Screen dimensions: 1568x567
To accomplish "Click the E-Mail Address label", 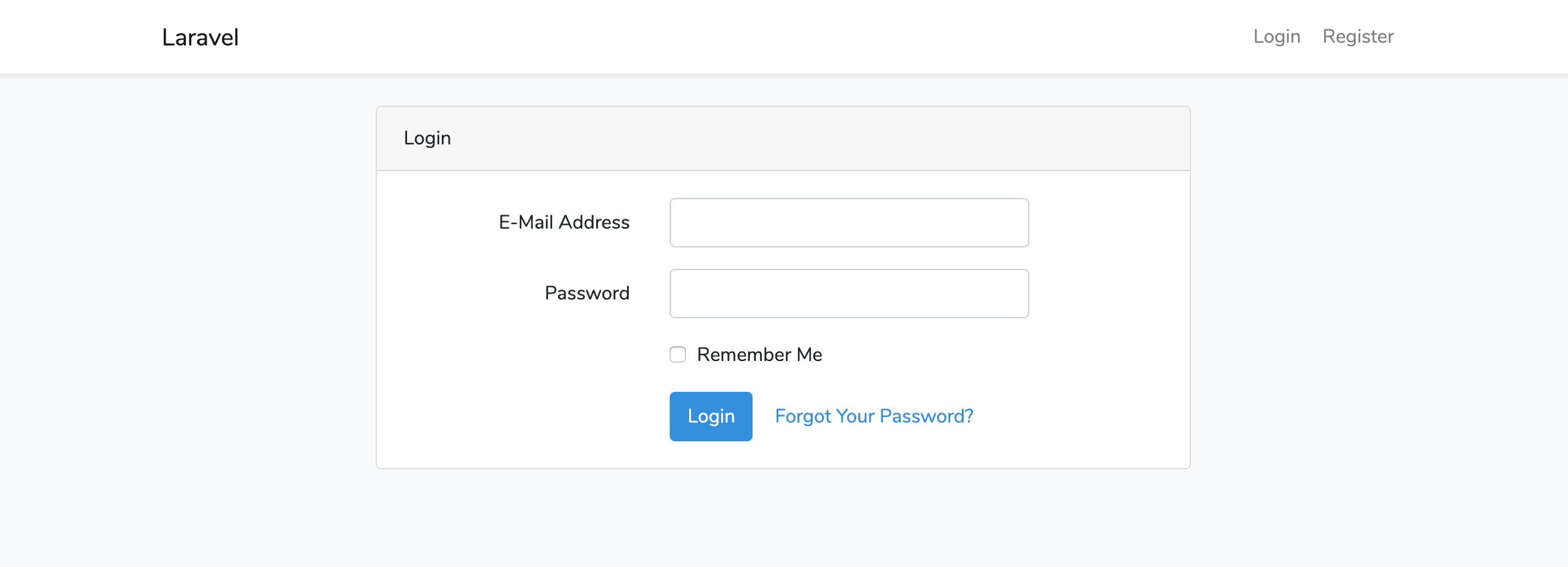I will pyautogui.click(x=564, y=222).
